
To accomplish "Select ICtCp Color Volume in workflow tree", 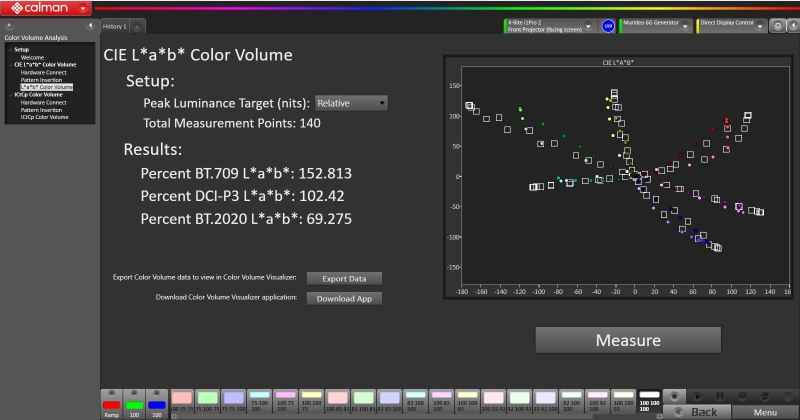I will [46, 117].
